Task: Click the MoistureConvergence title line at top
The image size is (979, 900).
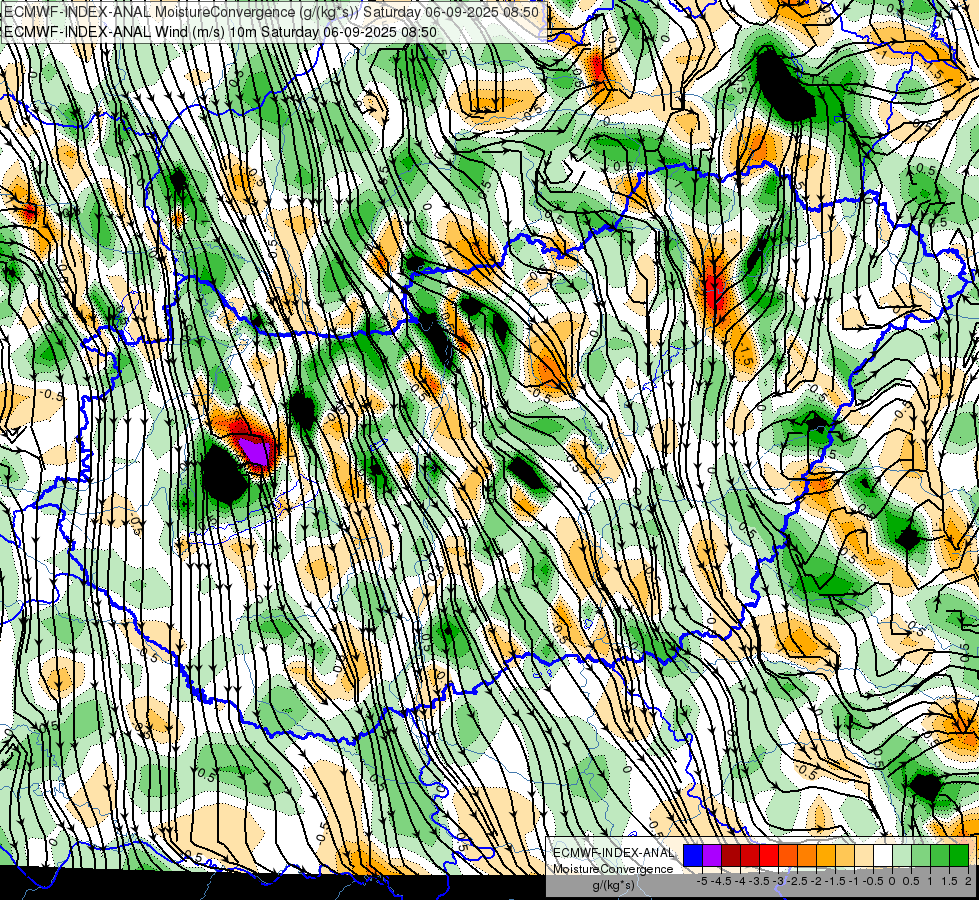Action: coord(272,12)
